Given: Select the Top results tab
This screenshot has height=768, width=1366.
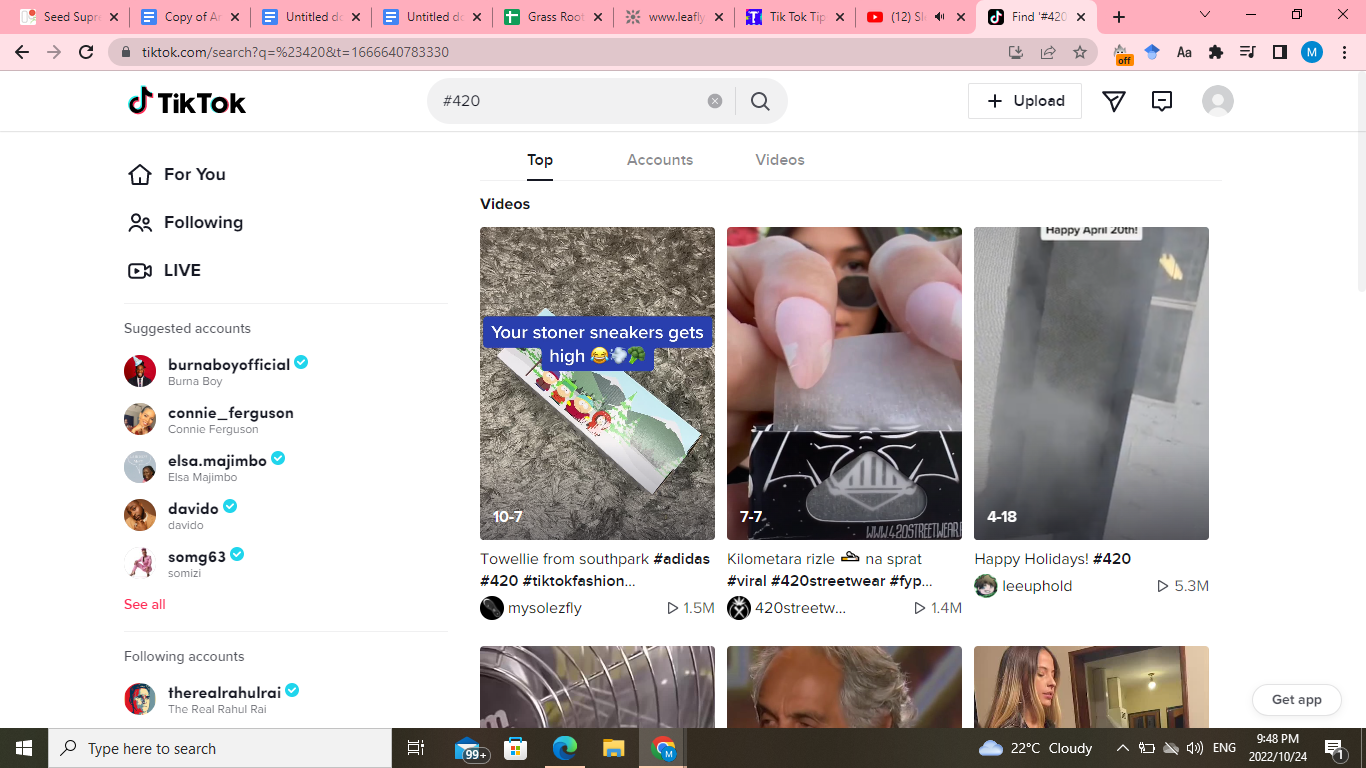Looking at the screenshot, I should point(540,160).
